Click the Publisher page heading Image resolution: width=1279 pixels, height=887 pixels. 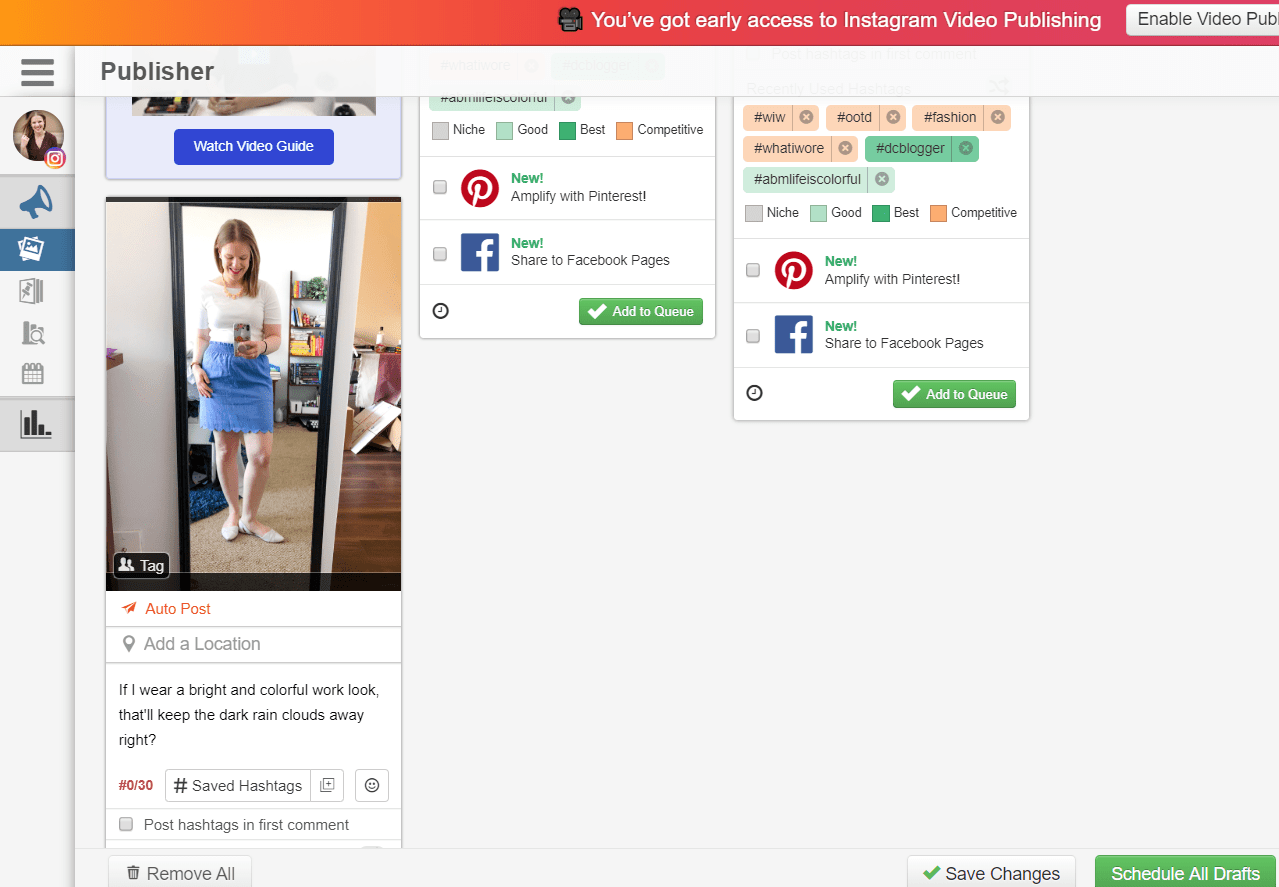tap(157, 71)
